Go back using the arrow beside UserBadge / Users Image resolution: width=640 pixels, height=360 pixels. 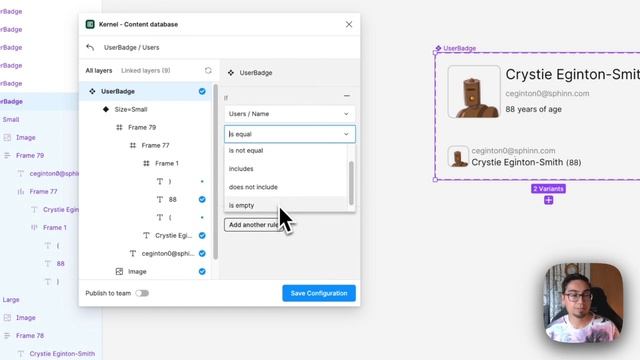point(90,47)
